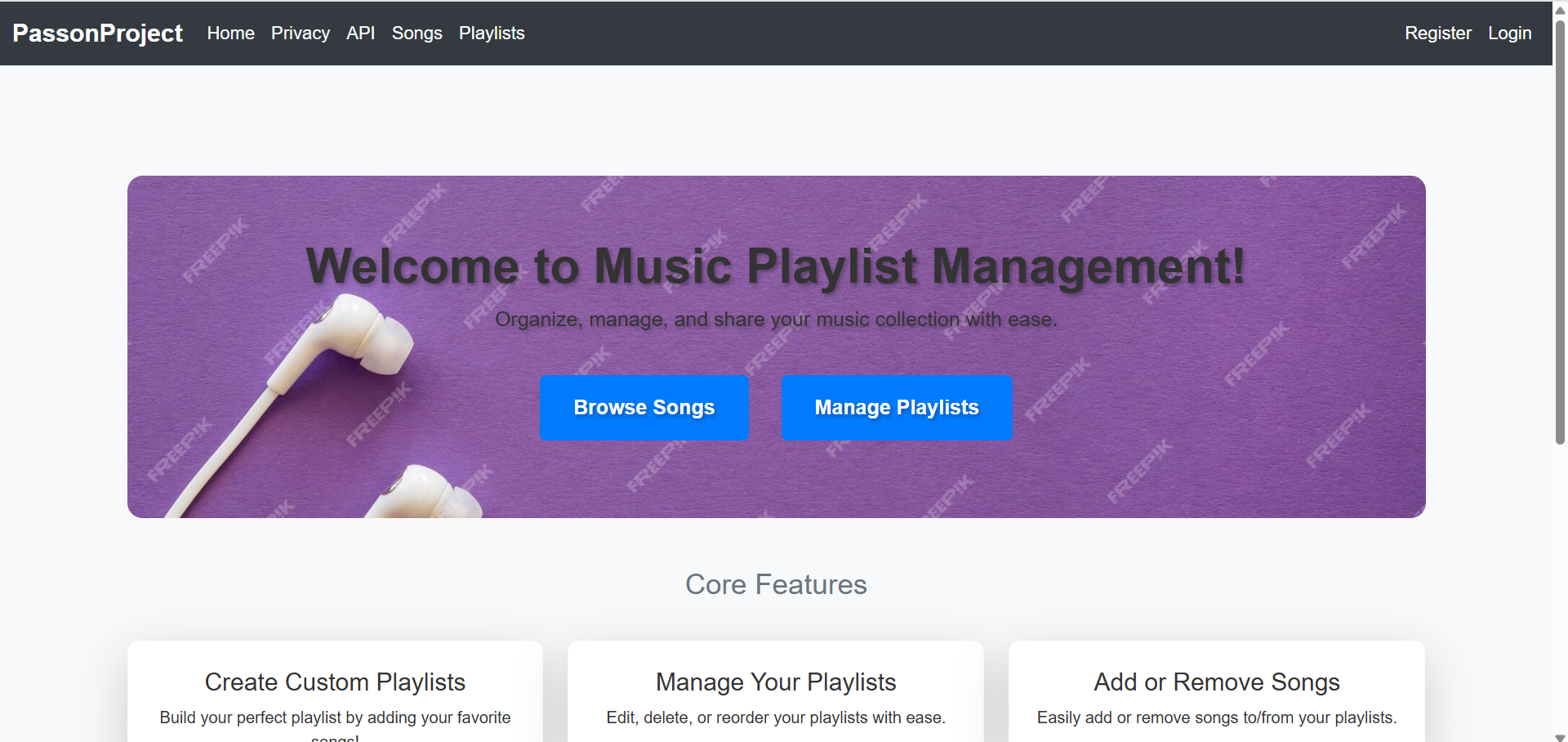Screen dimensions: 1568x742
Task: Open the API nav link
Action: click(x=360, y=33)
